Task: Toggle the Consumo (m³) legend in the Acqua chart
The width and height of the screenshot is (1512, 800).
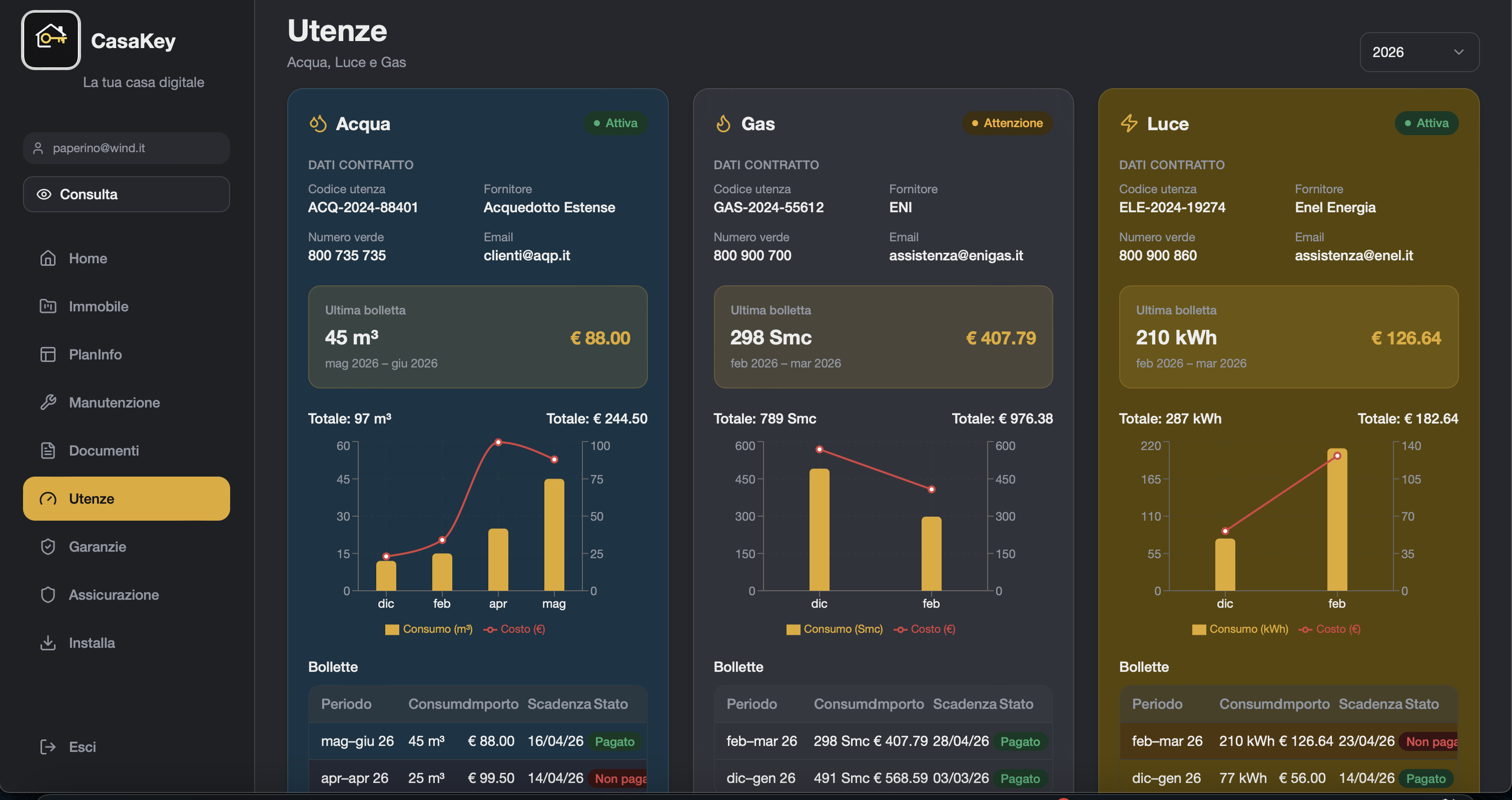Action: [429, 629]
